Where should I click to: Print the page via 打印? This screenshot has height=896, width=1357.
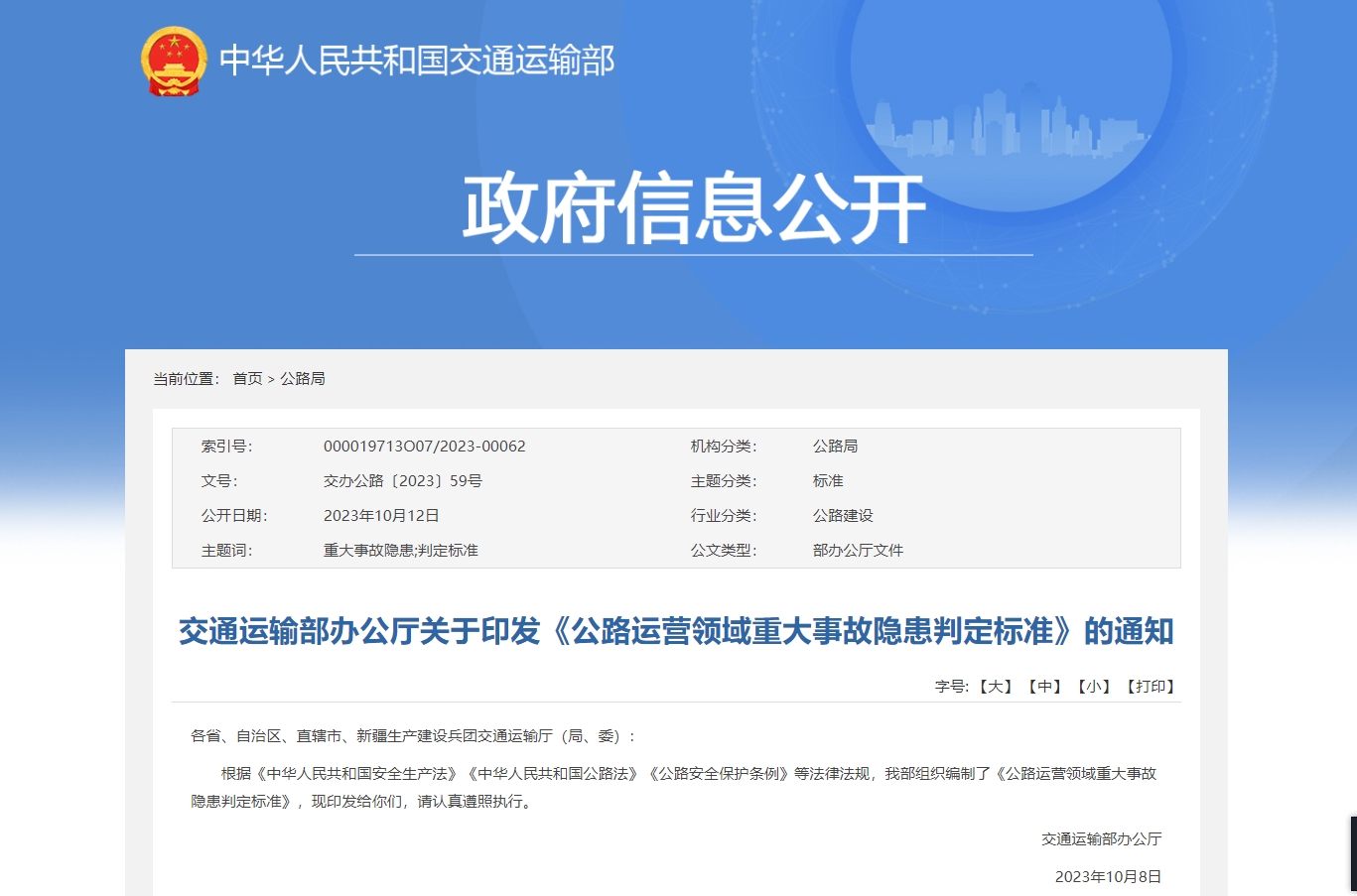coord(1151,687)
